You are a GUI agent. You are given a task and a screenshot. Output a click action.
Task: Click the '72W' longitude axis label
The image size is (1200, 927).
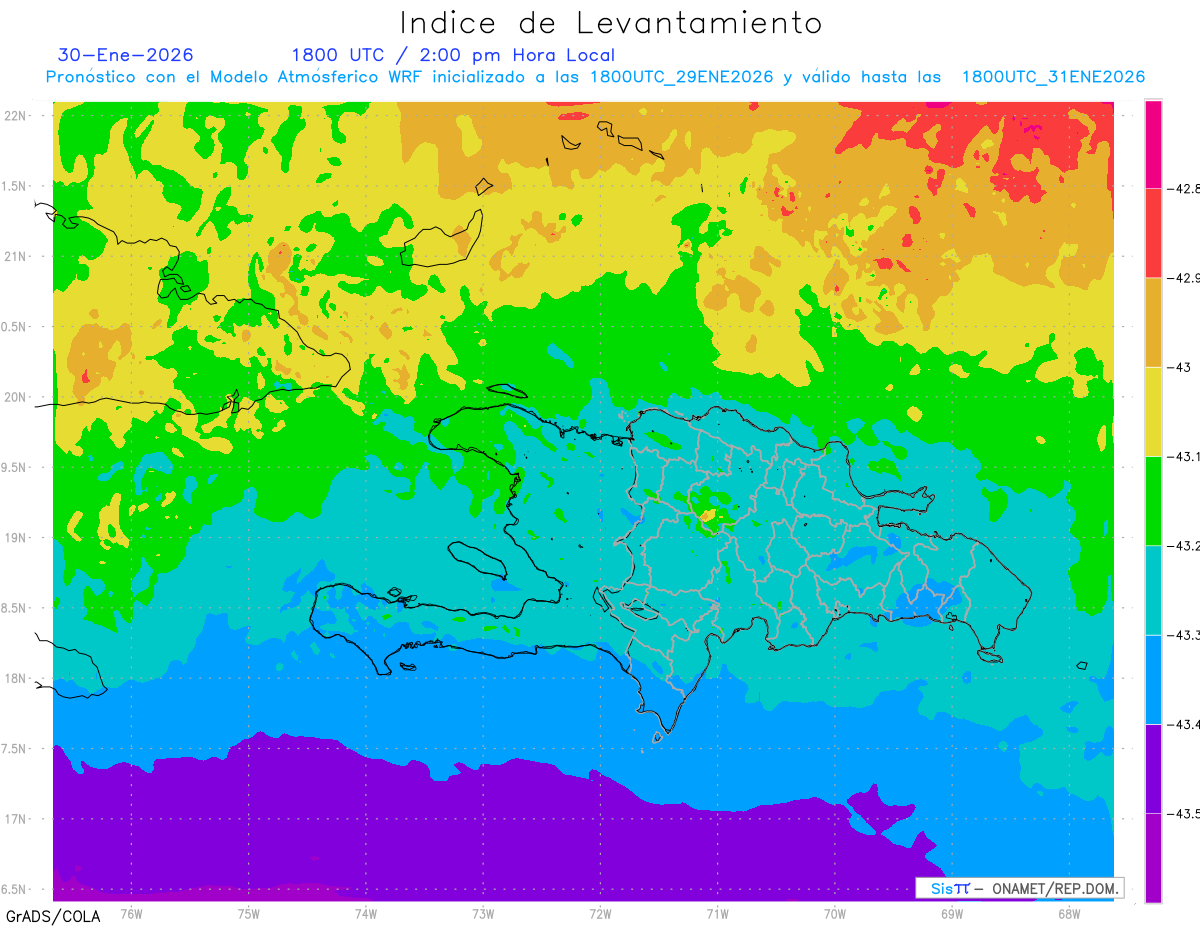[x=600, y=913]
